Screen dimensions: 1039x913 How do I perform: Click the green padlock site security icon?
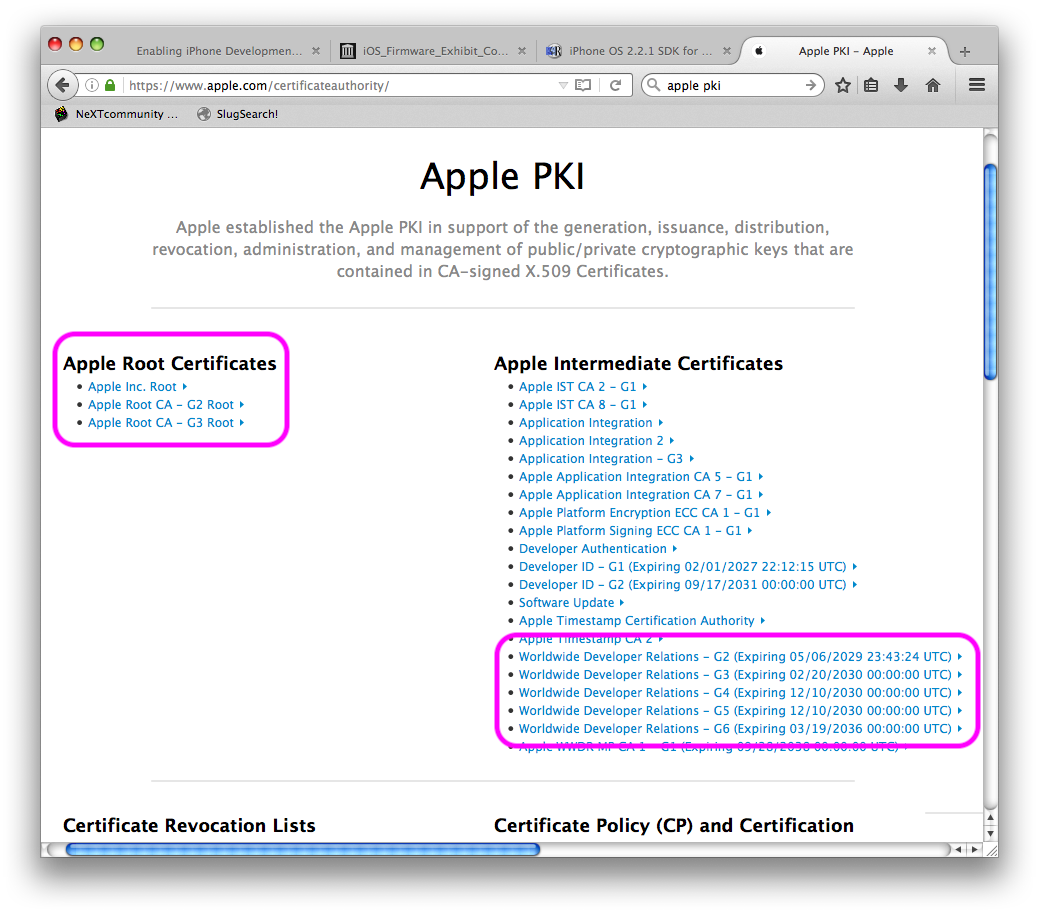pos(110,86)
